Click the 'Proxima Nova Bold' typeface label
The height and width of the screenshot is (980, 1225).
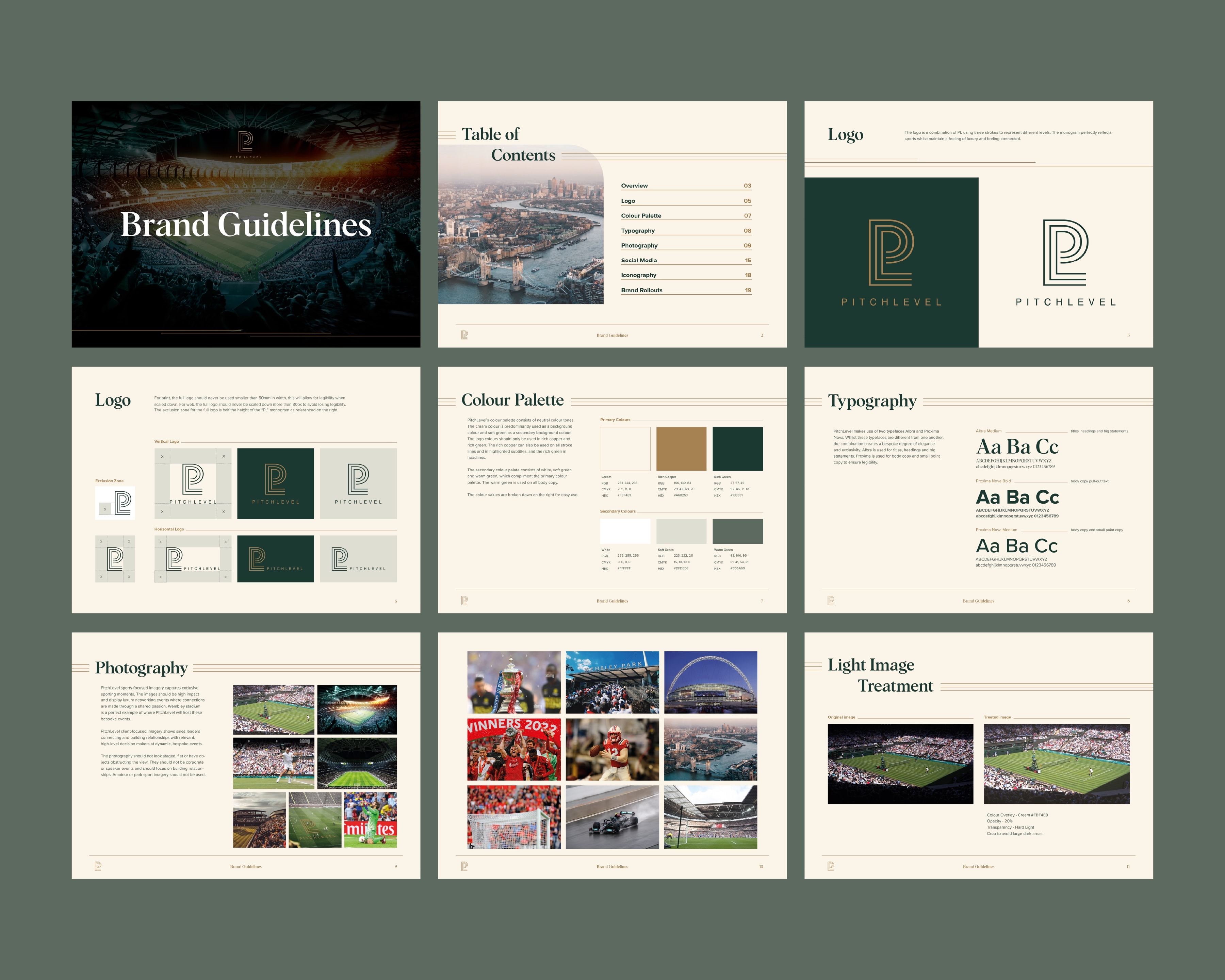(993, 481)
